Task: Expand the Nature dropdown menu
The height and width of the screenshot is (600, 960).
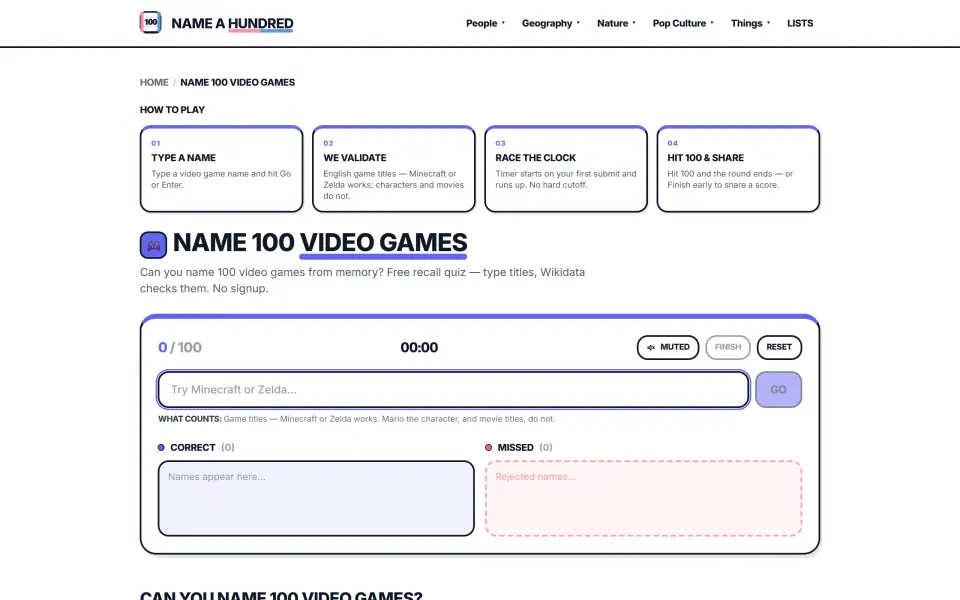Action: [x=617, y=23]
